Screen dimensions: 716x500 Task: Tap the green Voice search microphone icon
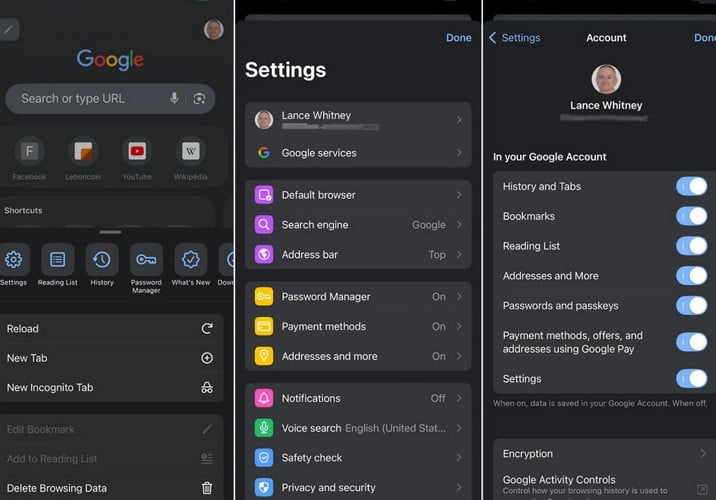point(264,428)
